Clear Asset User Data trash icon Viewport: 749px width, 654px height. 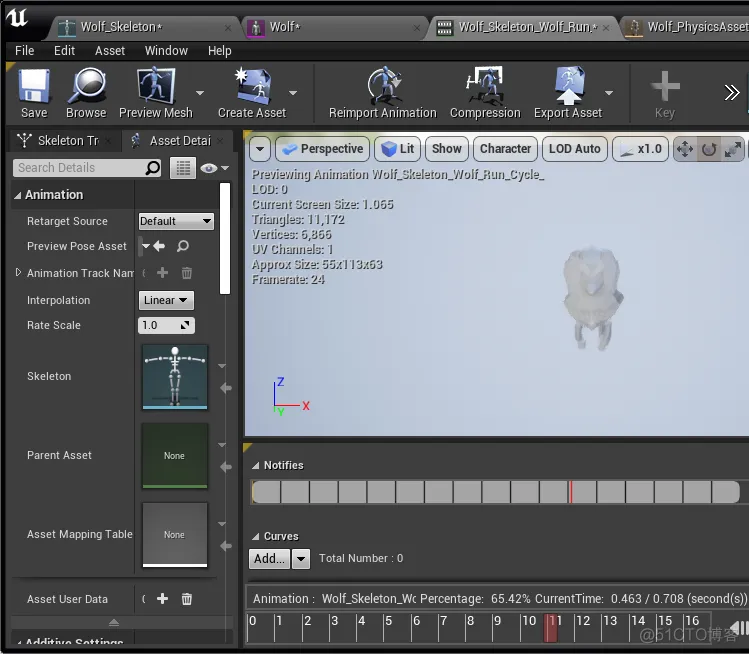pyautogui.click(x=187, y=599)
